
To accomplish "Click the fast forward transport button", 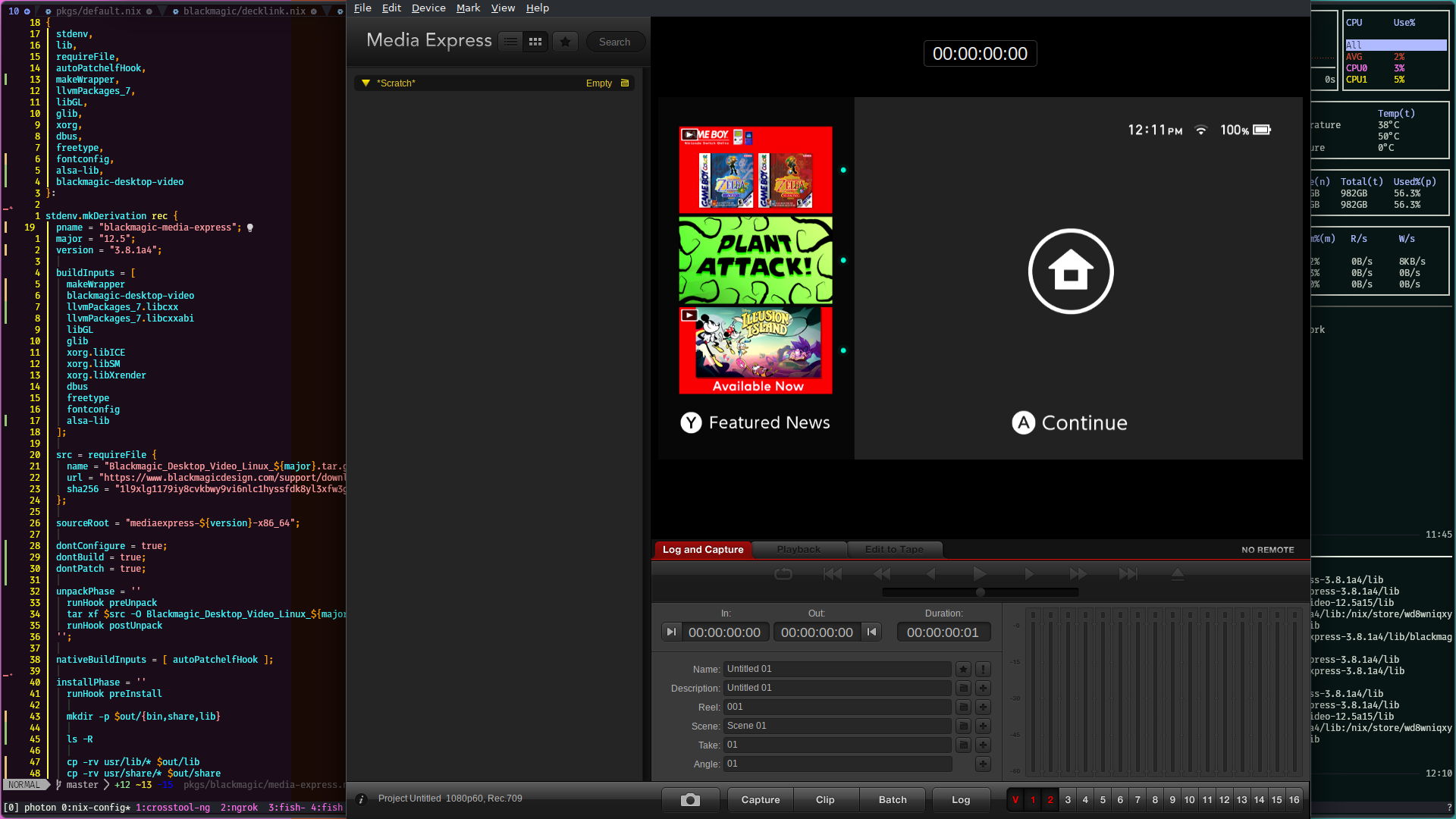I will 1078,574.
